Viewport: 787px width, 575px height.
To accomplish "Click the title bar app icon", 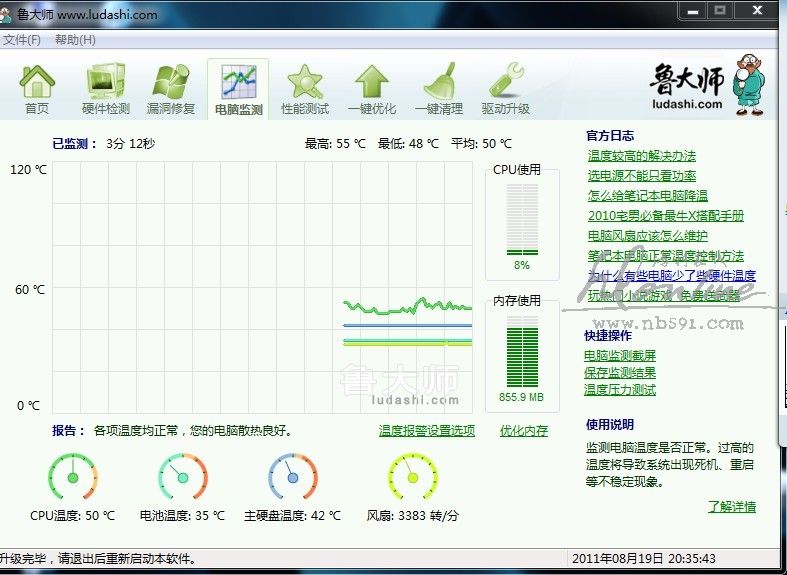I will click(x=6, y=15).
